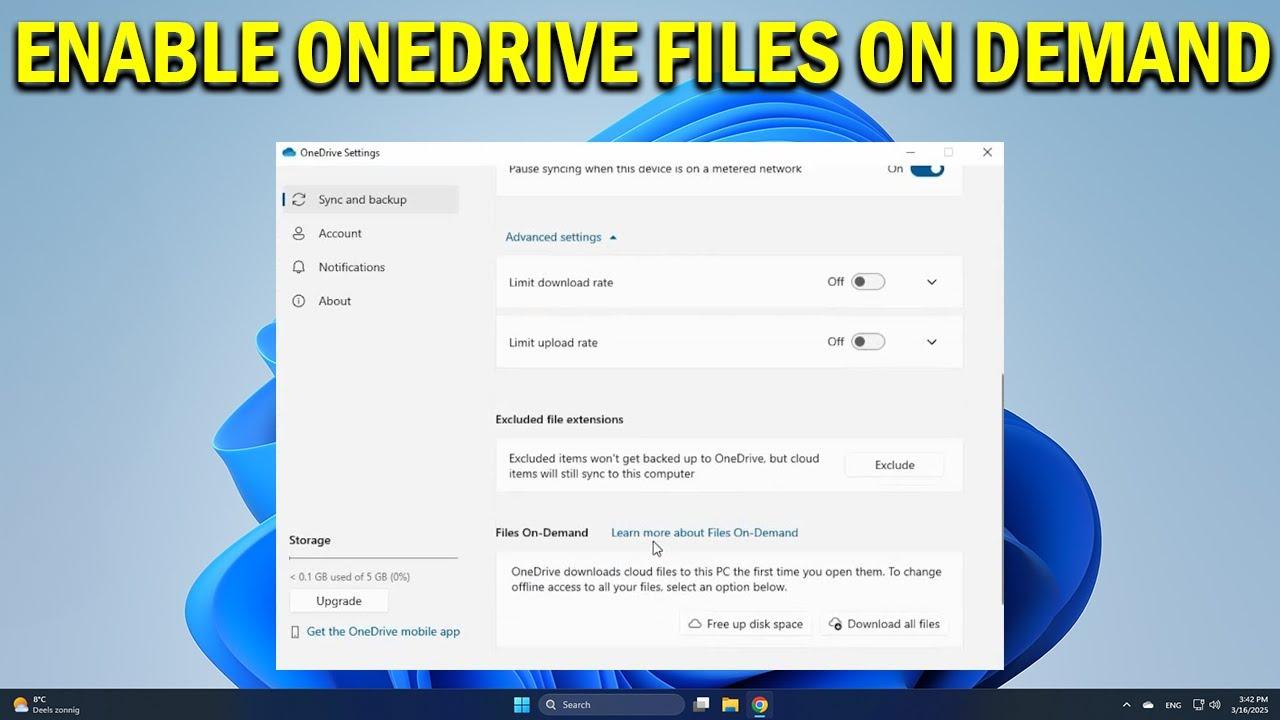Image resolution: width=1280 pixels, height=720 pixels.
Task: Switch to the Account section
Action: pyautogui.click(x=339, y=233)
